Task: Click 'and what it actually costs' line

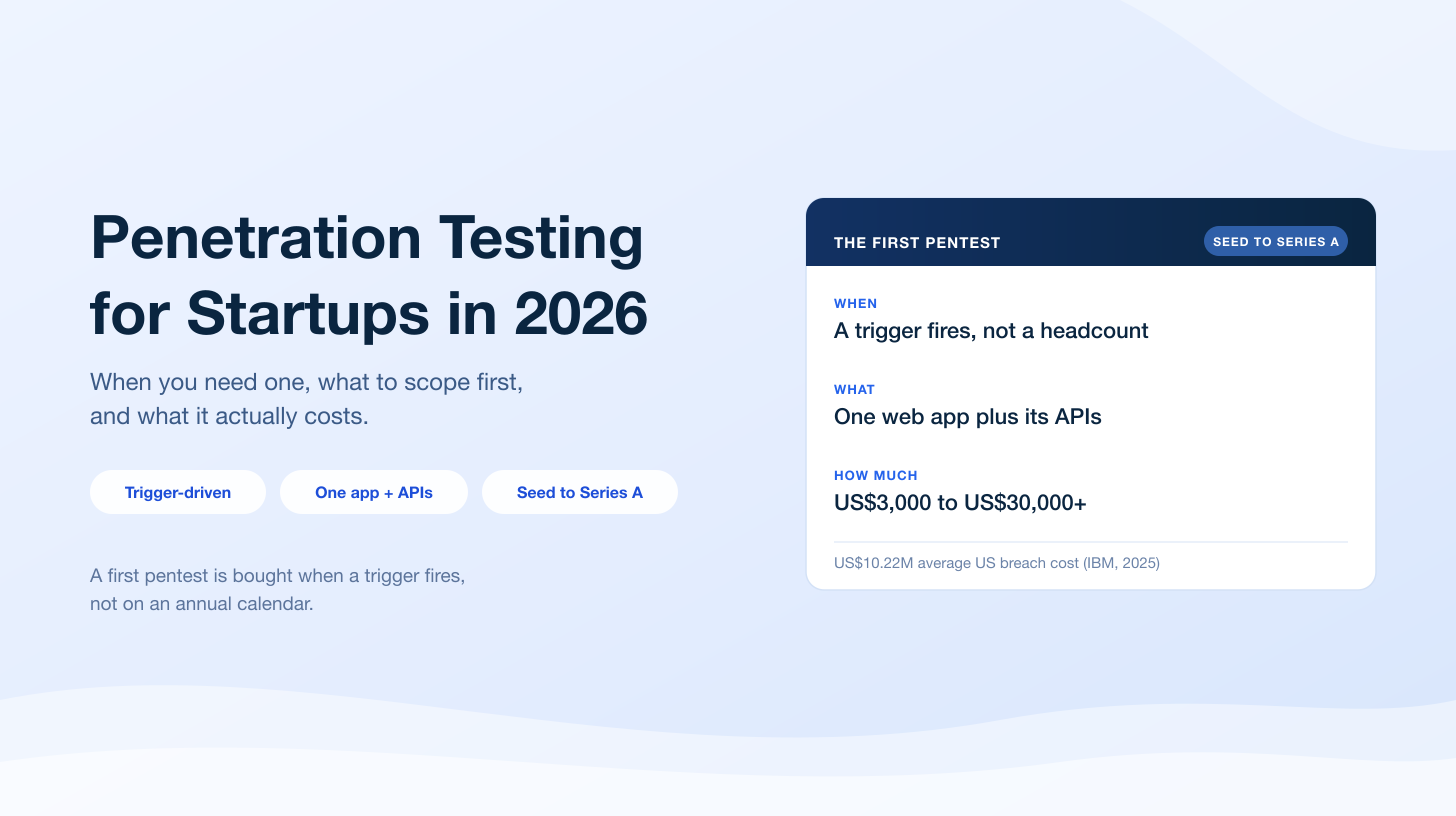Action: 229,416
